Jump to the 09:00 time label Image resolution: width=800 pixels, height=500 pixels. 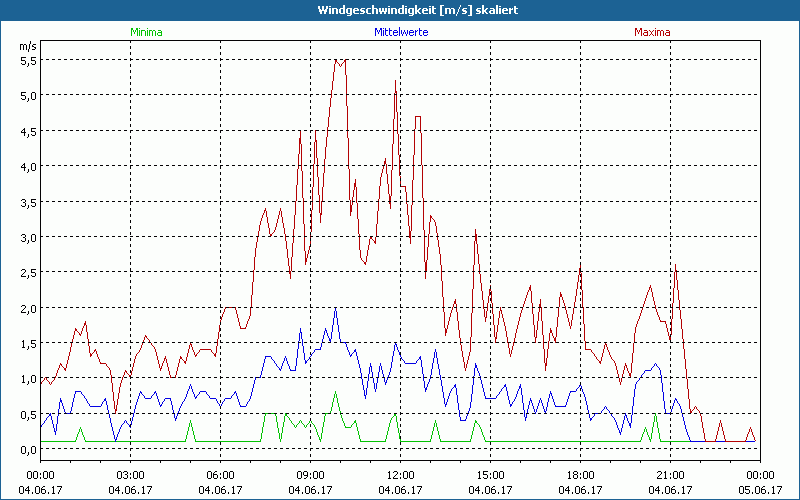pos(310,475)
